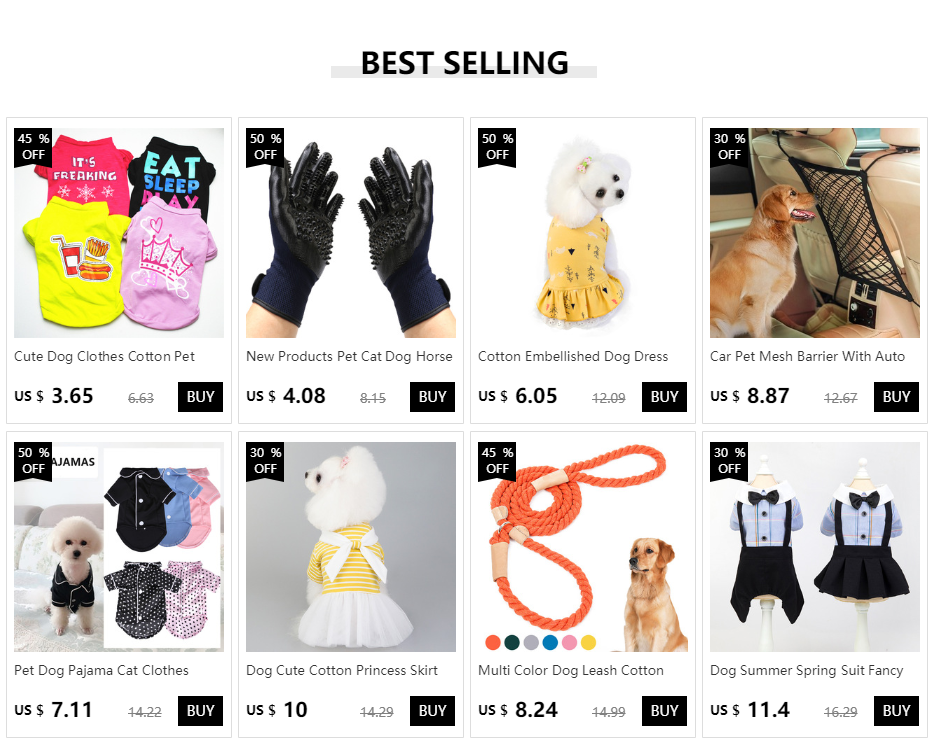Click the 45% OFF badge on the dog leash

497,461
